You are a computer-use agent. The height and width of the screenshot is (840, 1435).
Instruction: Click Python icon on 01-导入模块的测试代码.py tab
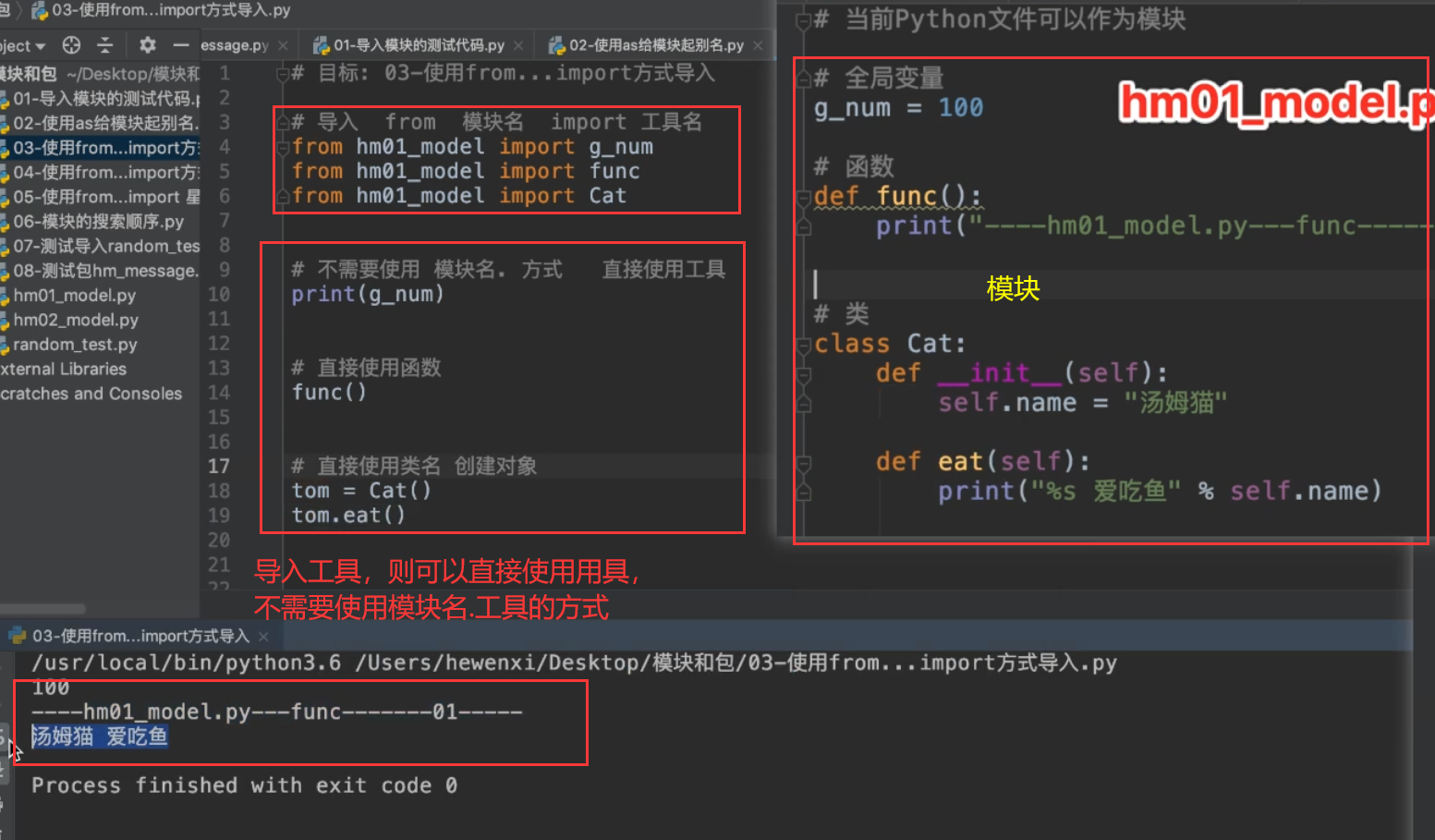321,45
